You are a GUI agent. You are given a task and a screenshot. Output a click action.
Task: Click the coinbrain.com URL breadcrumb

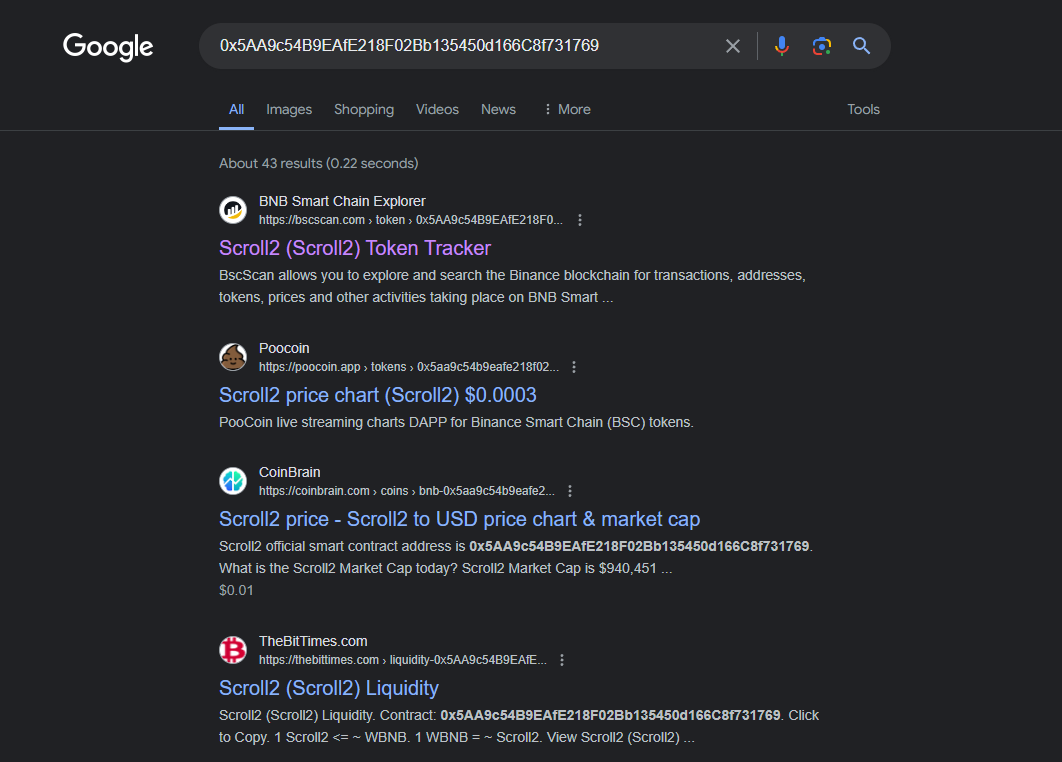tap(406, 491)
